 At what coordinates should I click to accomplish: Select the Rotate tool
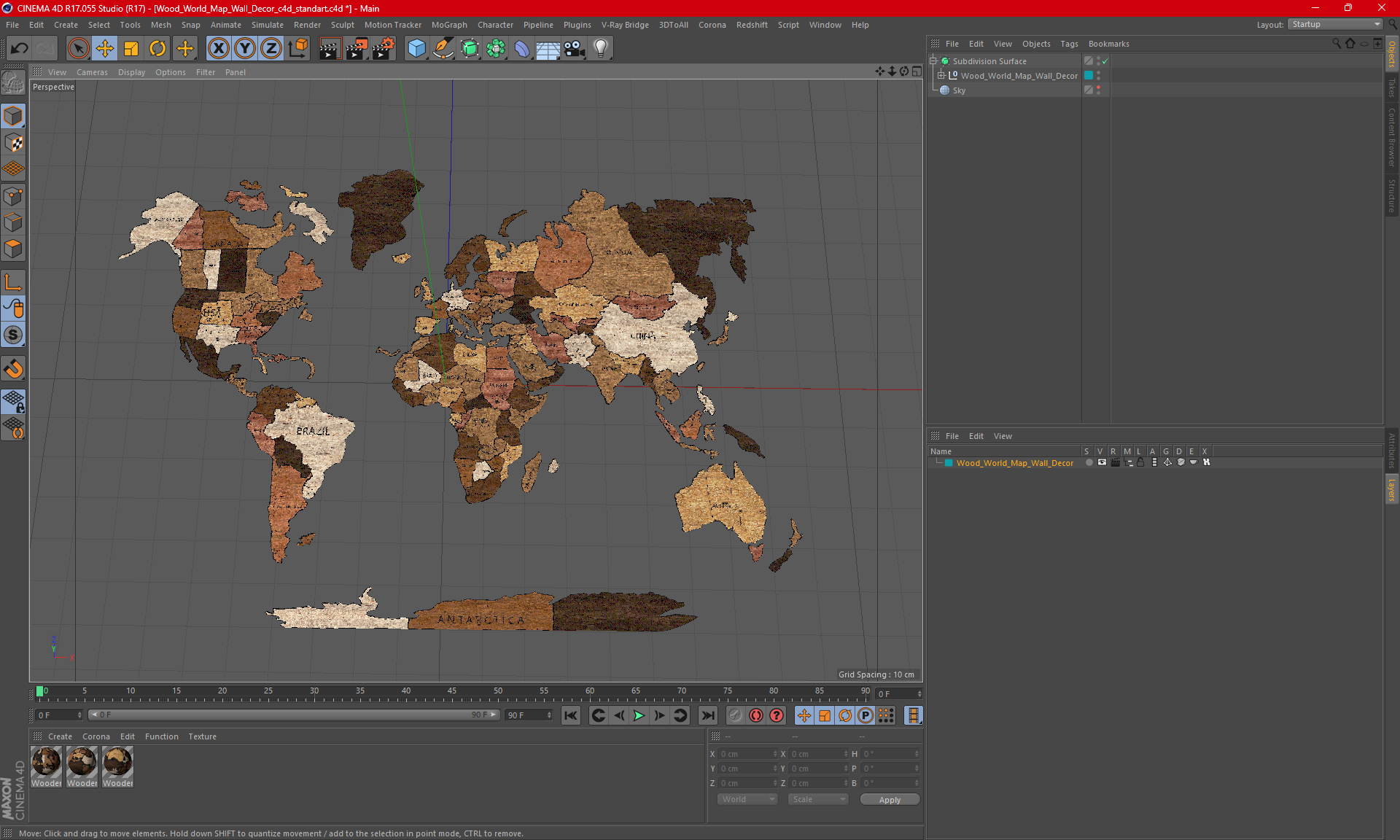(157, 49)
